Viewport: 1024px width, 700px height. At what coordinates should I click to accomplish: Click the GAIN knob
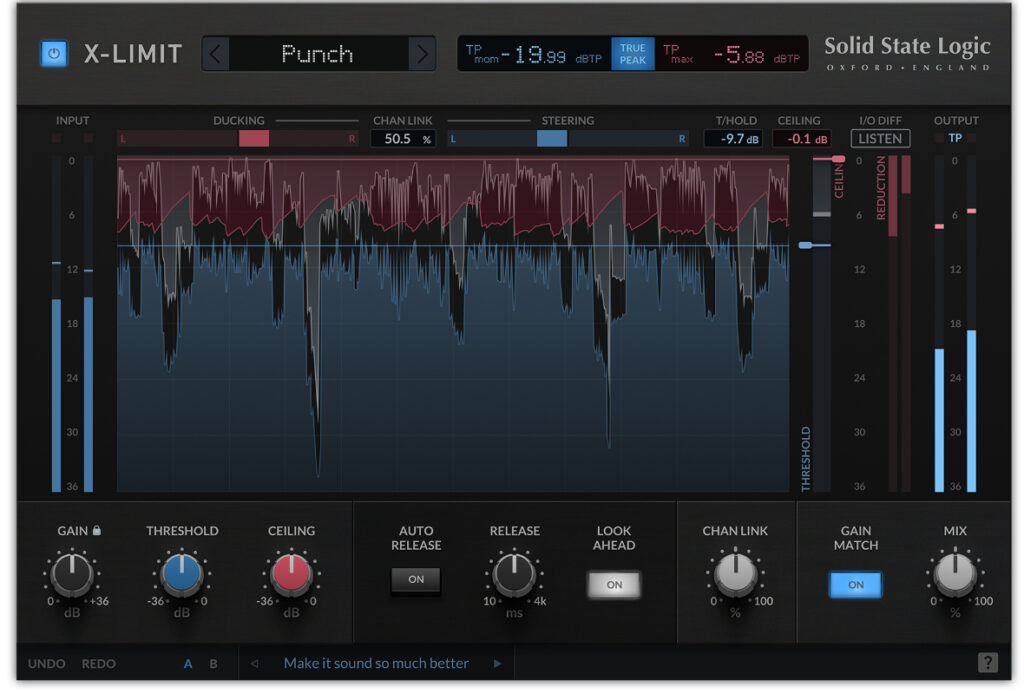point(72,573)
